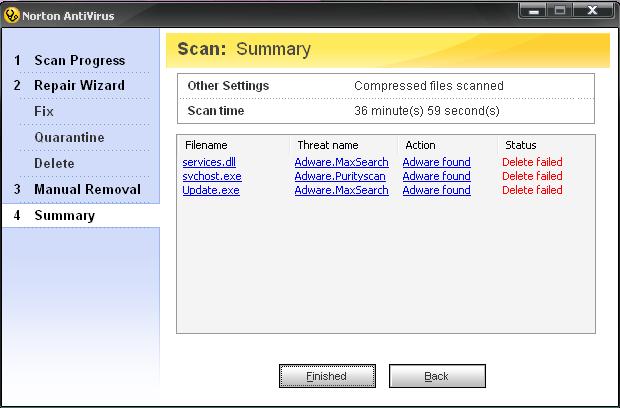620x408 pixels.
Task: Open the Update.exe file link
Action: pyautogui.click(x=211, y=190)
